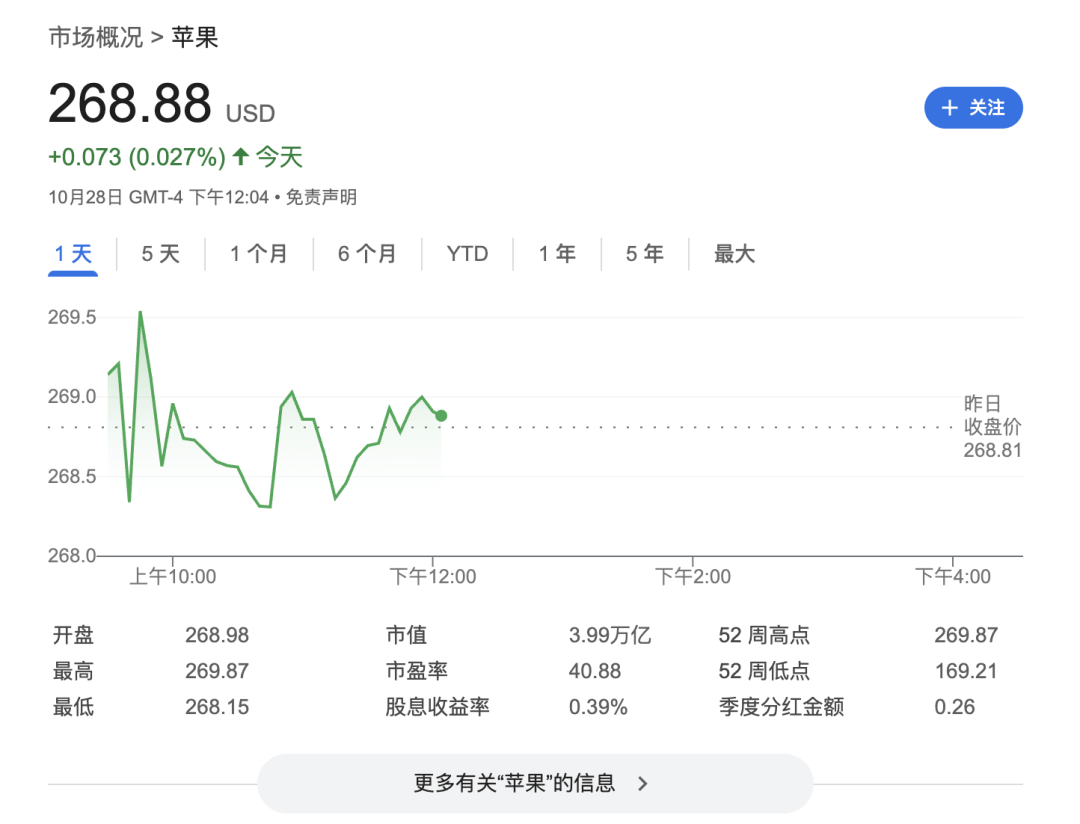1080x824 pixels.
Task: Click the plus icon on the 关注 button
Action: [x=949, y=108]
